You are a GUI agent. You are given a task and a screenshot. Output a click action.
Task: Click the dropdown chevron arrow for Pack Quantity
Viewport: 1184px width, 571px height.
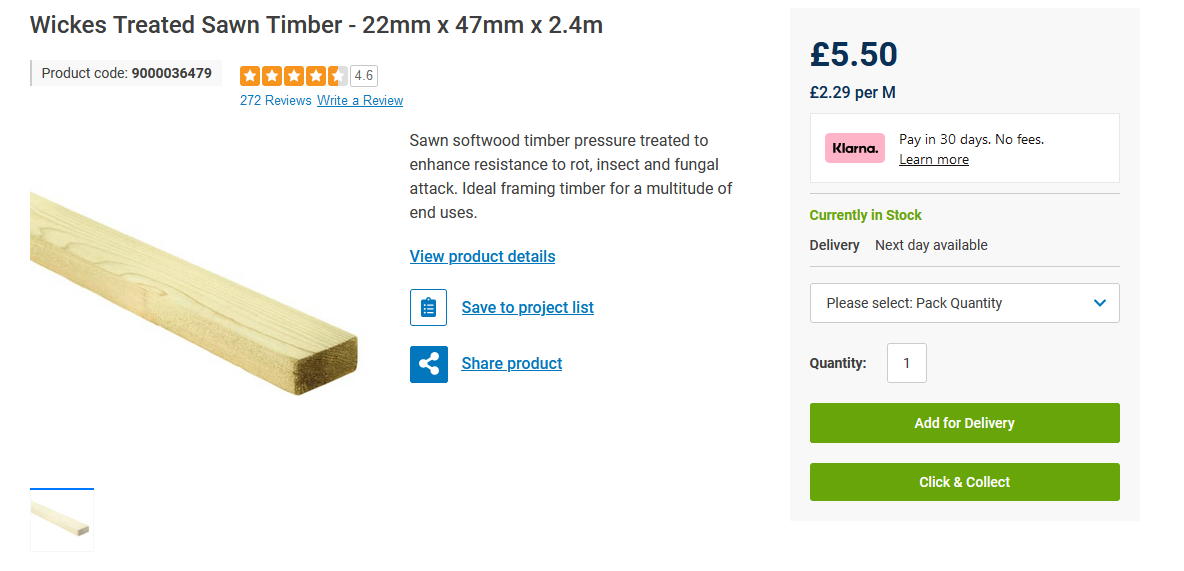coord(1100,303)
